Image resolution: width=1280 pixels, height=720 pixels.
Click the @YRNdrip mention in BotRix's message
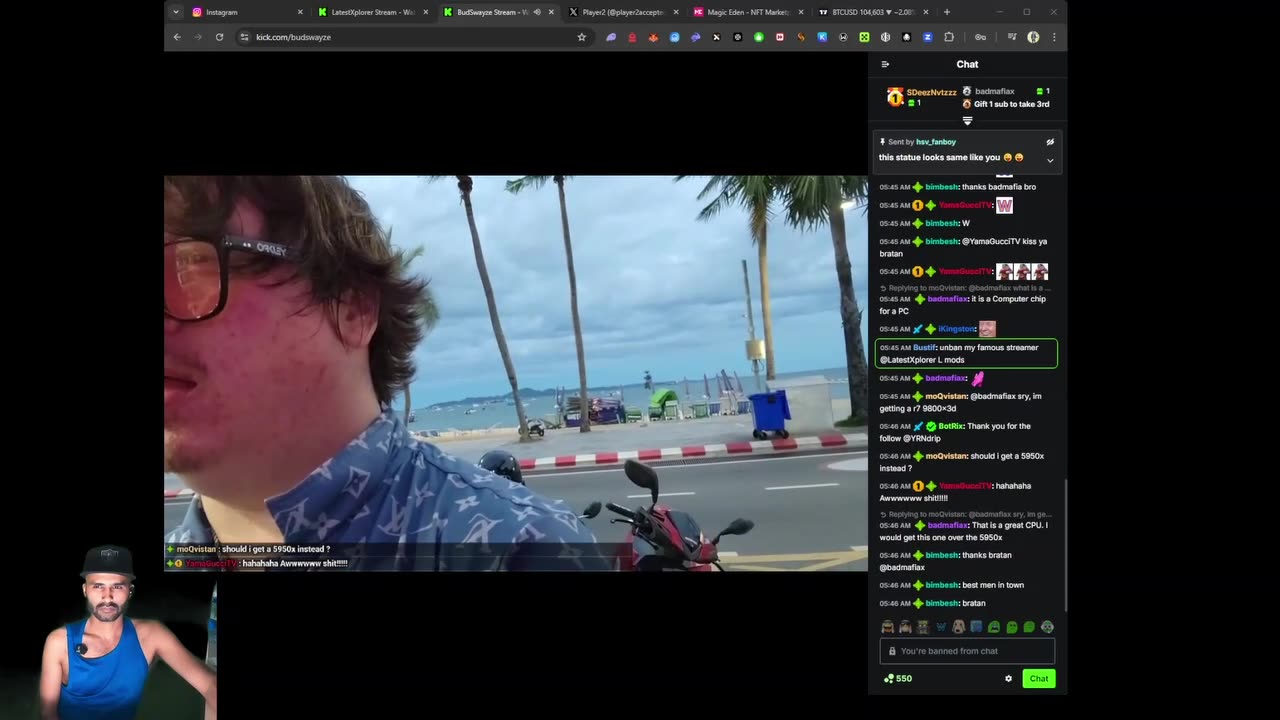922,438
